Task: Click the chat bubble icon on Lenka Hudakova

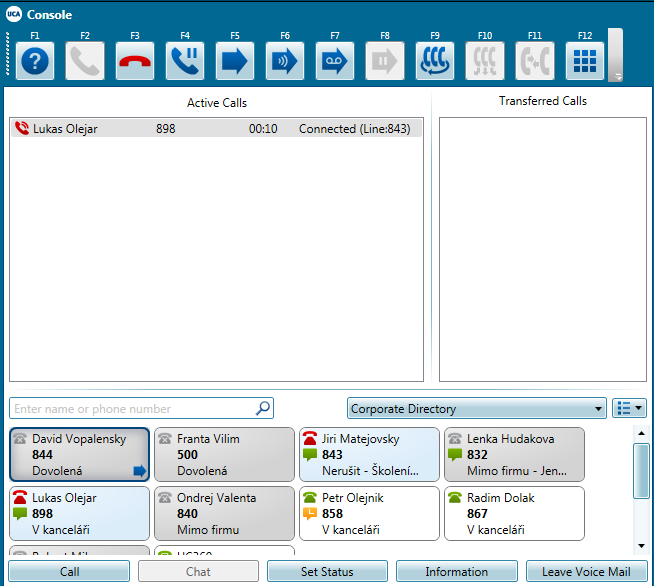Action: click(x=455, y=455)
